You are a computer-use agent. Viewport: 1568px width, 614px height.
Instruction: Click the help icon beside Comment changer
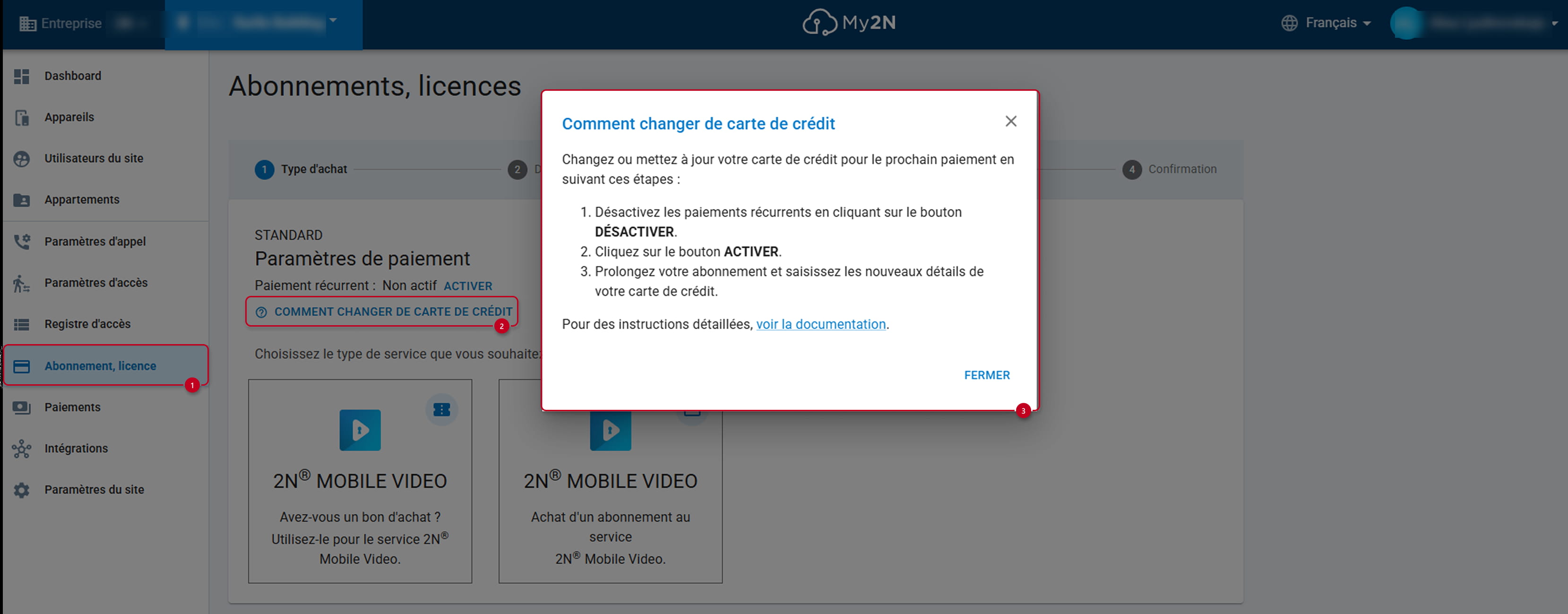[x=261, y=312]
